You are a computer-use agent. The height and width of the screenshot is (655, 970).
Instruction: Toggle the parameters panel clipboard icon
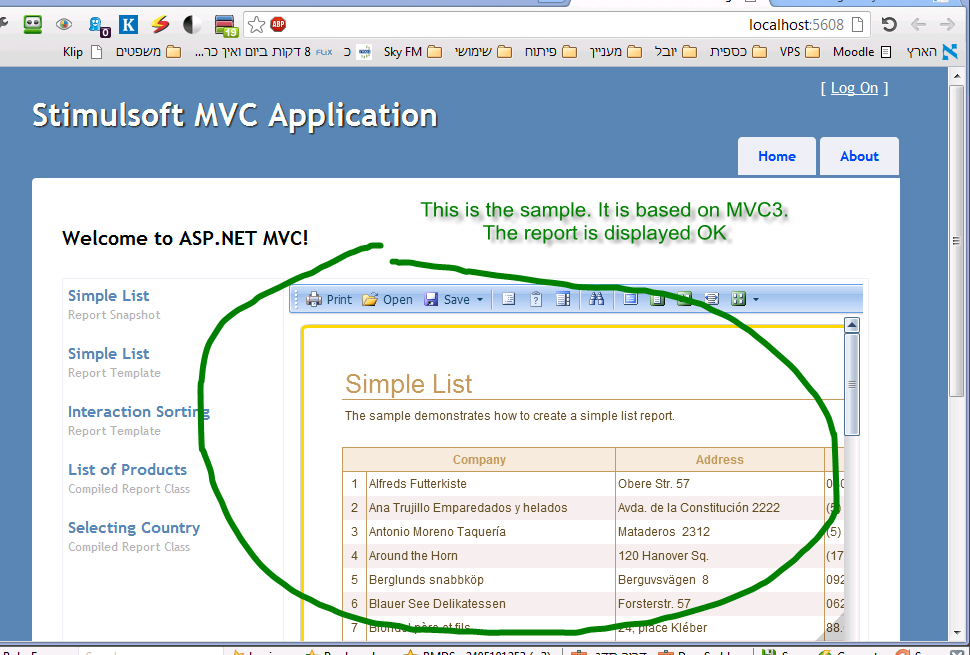(x=536, y=299)
